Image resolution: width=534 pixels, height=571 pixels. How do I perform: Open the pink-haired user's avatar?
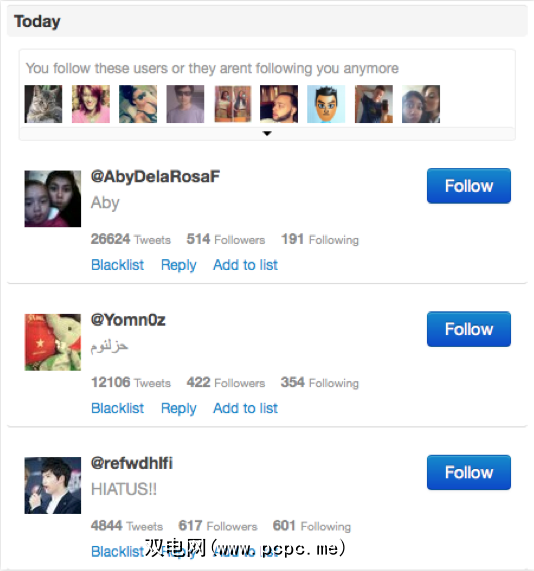point(91,104)
